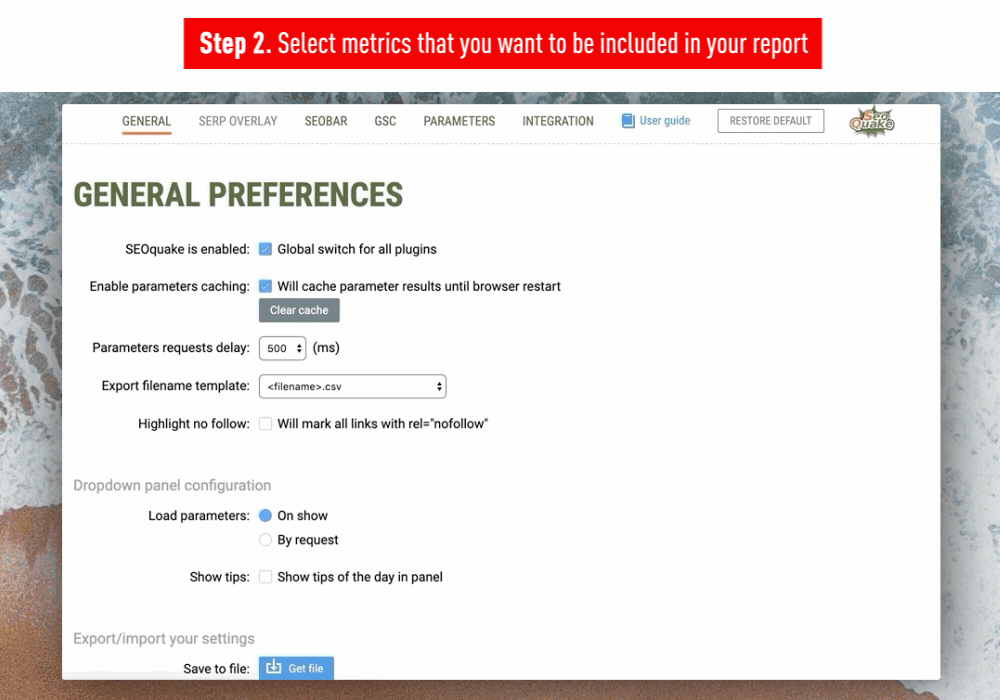This screenshot has width=1000, height=700.
Task: Enable the Highlight no follow checkbox
Action: (265, 424)
